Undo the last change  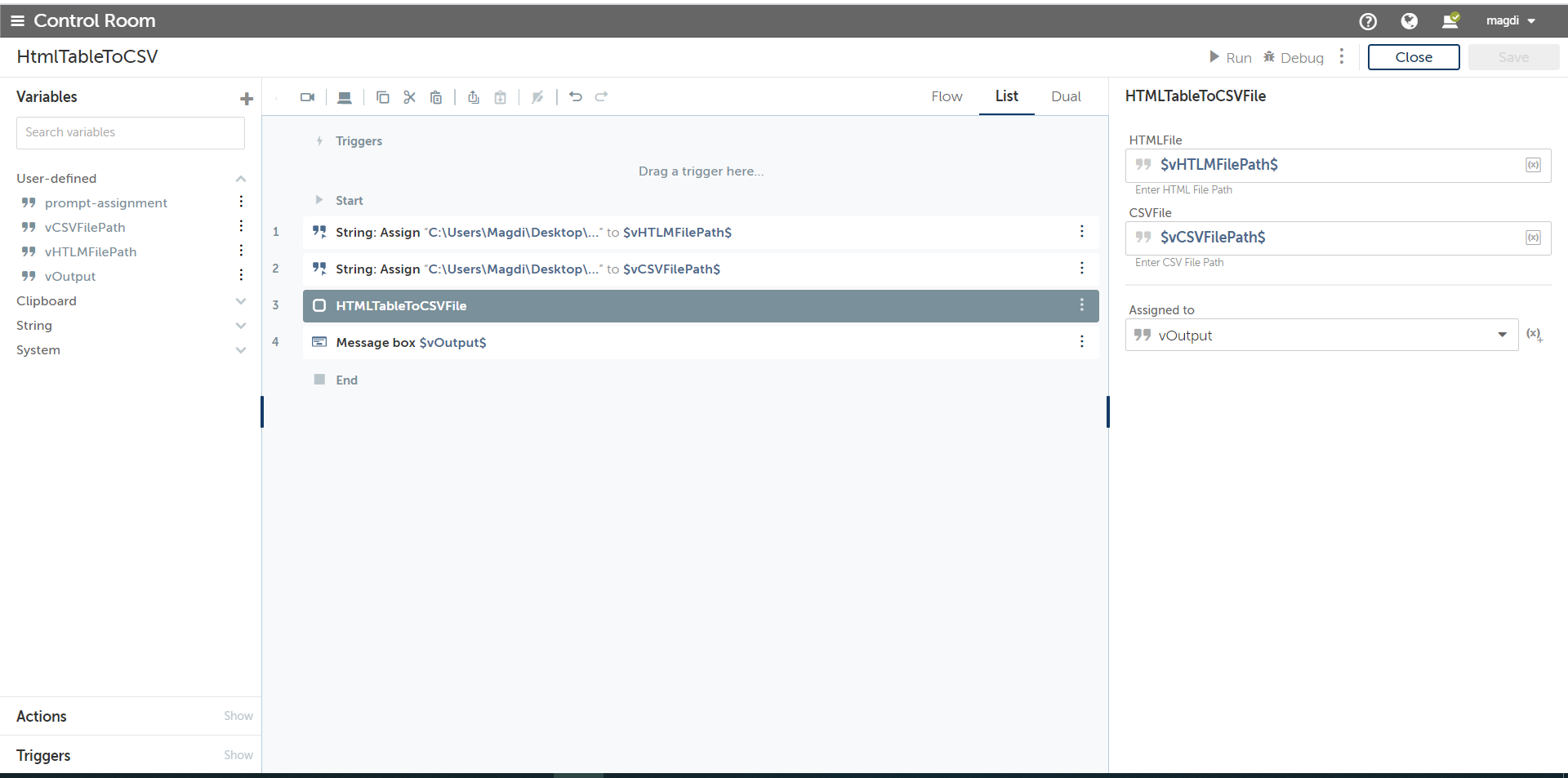(576, 96)
